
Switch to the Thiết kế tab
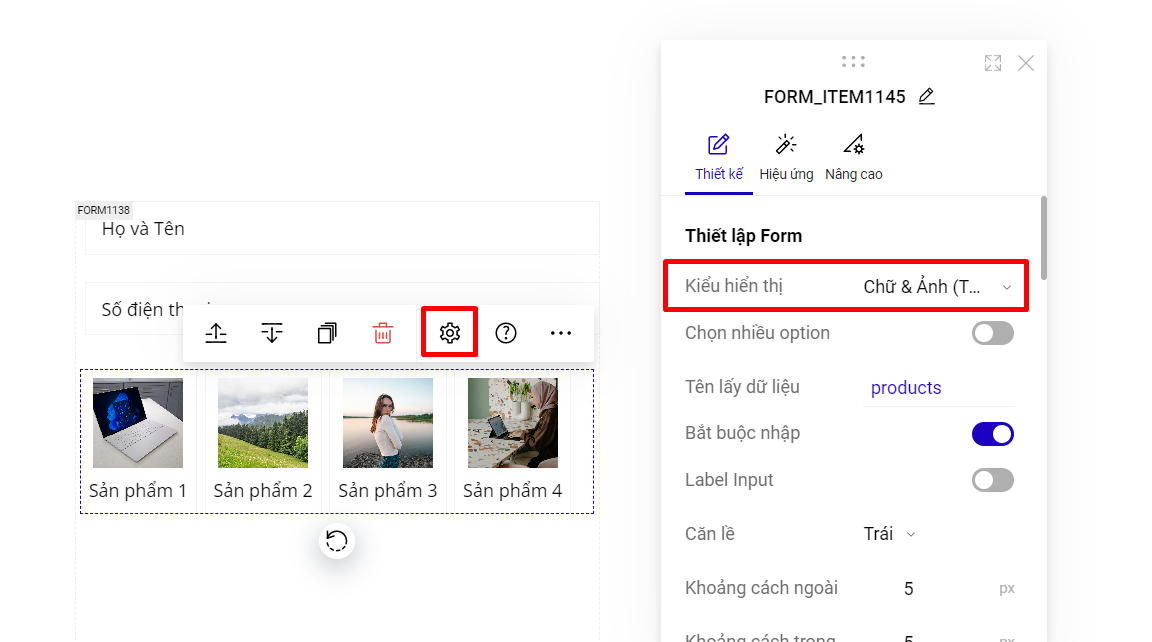click(719, 157)
